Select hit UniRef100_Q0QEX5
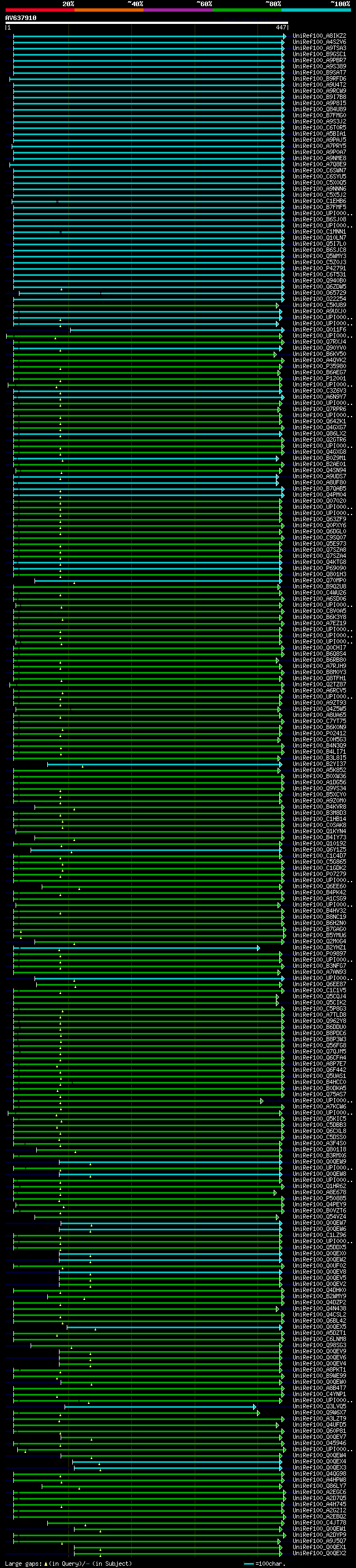Viewport: 356px width, 1568px height. pyautogui.click(x=319, y=1327)
